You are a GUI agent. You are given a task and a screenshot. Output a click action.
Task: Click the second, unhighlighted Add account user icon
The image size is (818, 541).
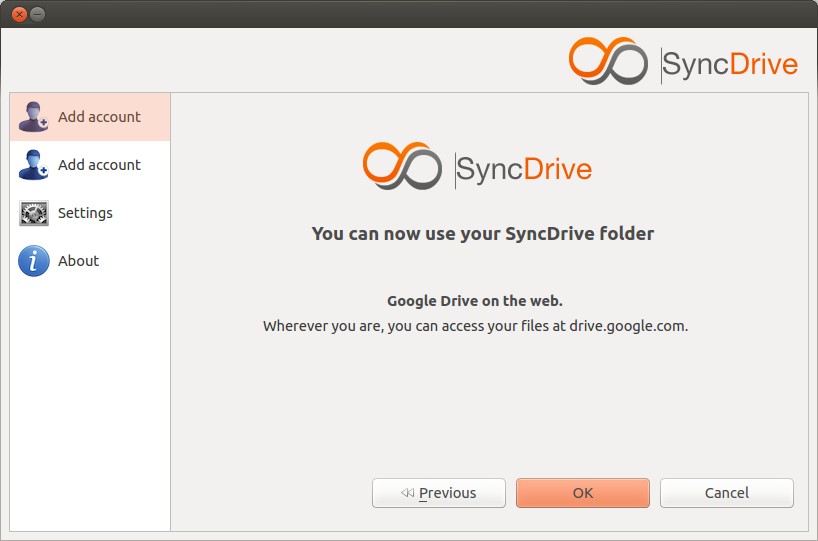pyautogui.click(x=33, y=165)
